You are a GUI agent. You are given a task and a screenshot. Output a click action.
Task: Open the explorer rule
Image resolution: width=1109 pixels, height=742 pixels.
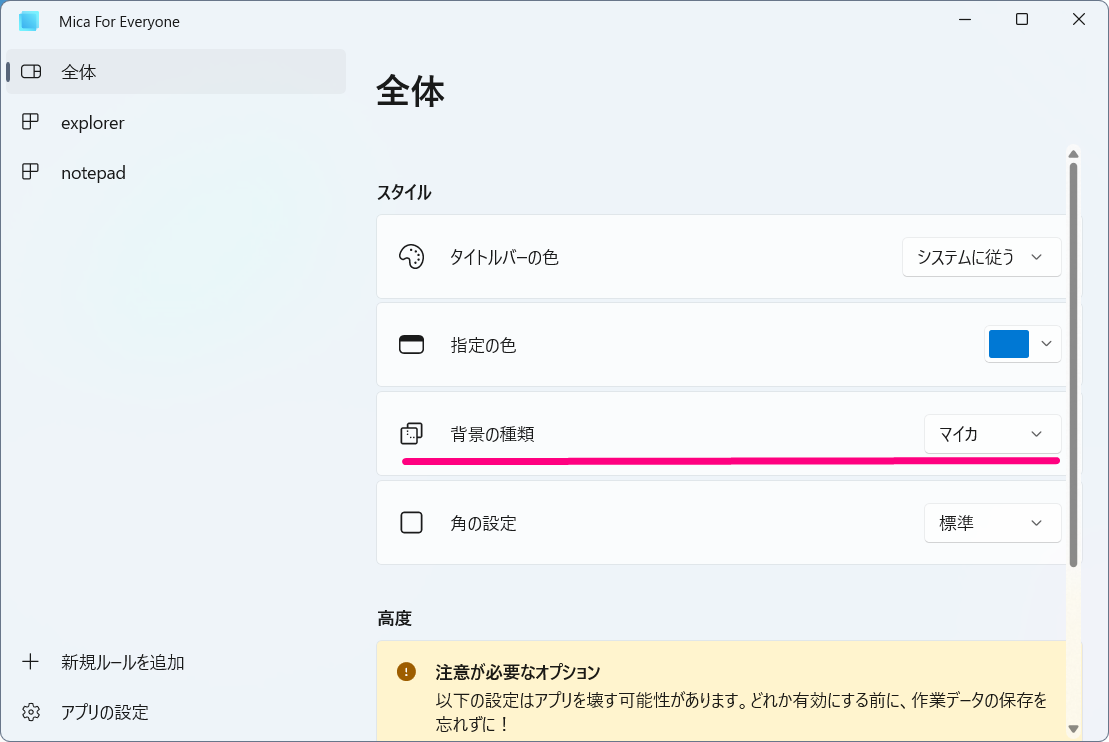(x=176, y=122)
